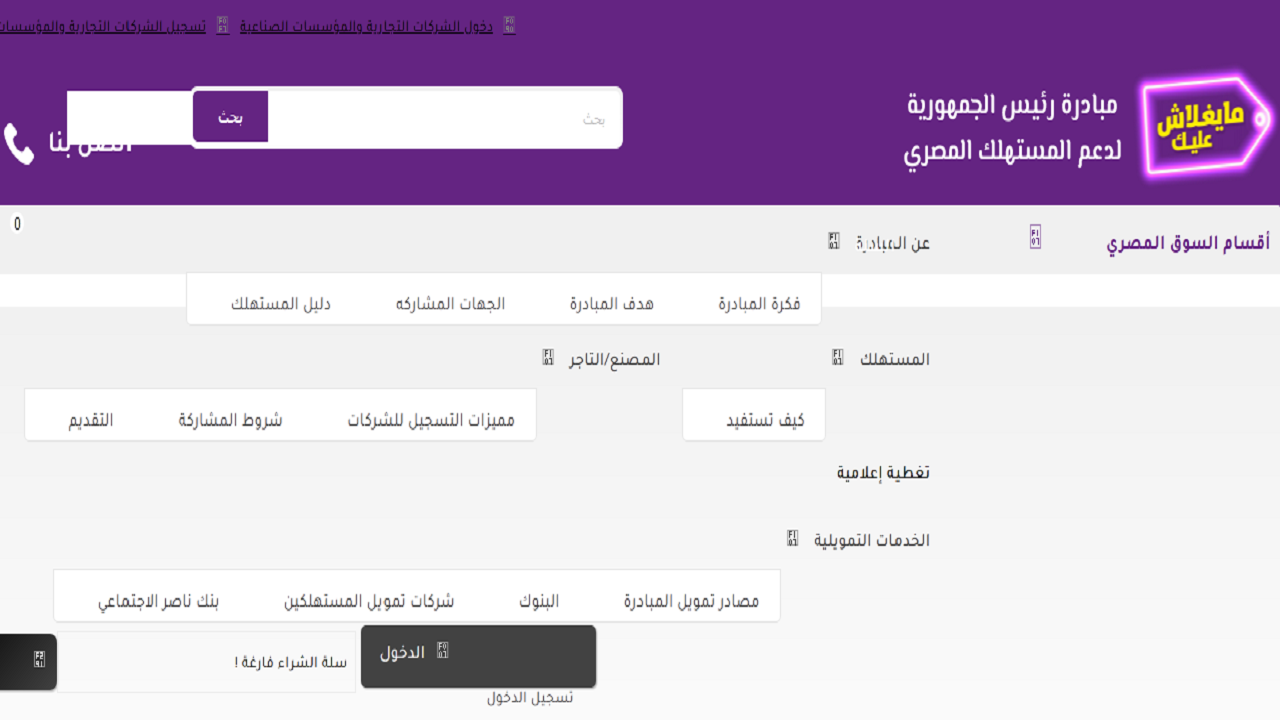
Task: Open تسجيل الشركات التجارية والمؤسسات link
Action: point(103,25)
